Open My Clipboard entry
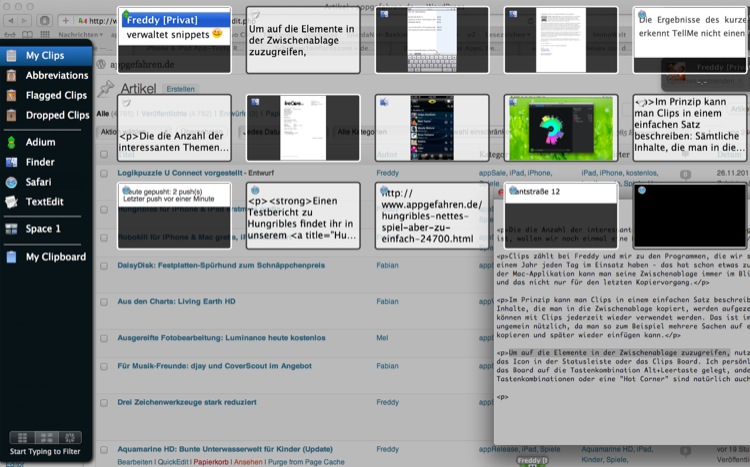Viewport: 750px width, 467px height. (x=55, y=257)
